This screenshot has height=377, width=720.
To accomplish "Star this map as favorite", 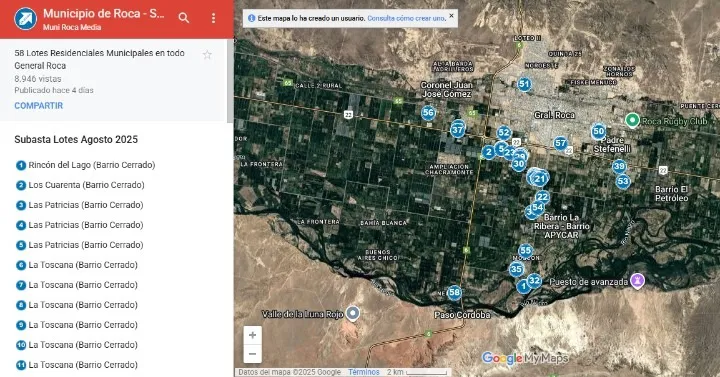I will [207, 55].
